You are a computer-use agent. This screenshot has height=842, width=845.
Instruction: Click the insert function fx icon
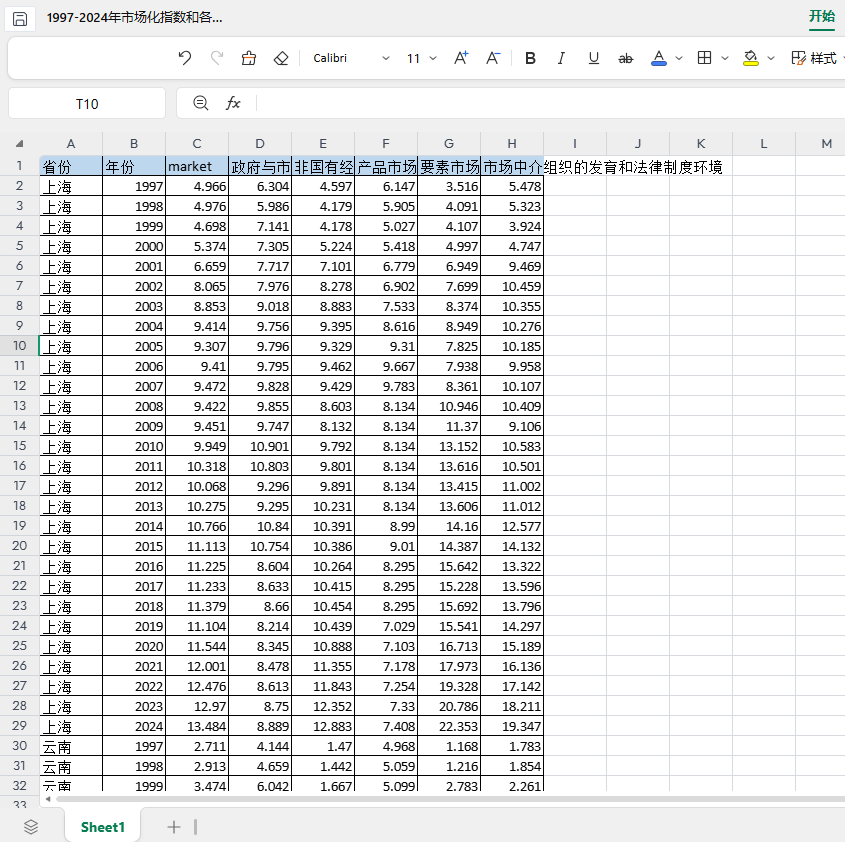coord(233,103)
